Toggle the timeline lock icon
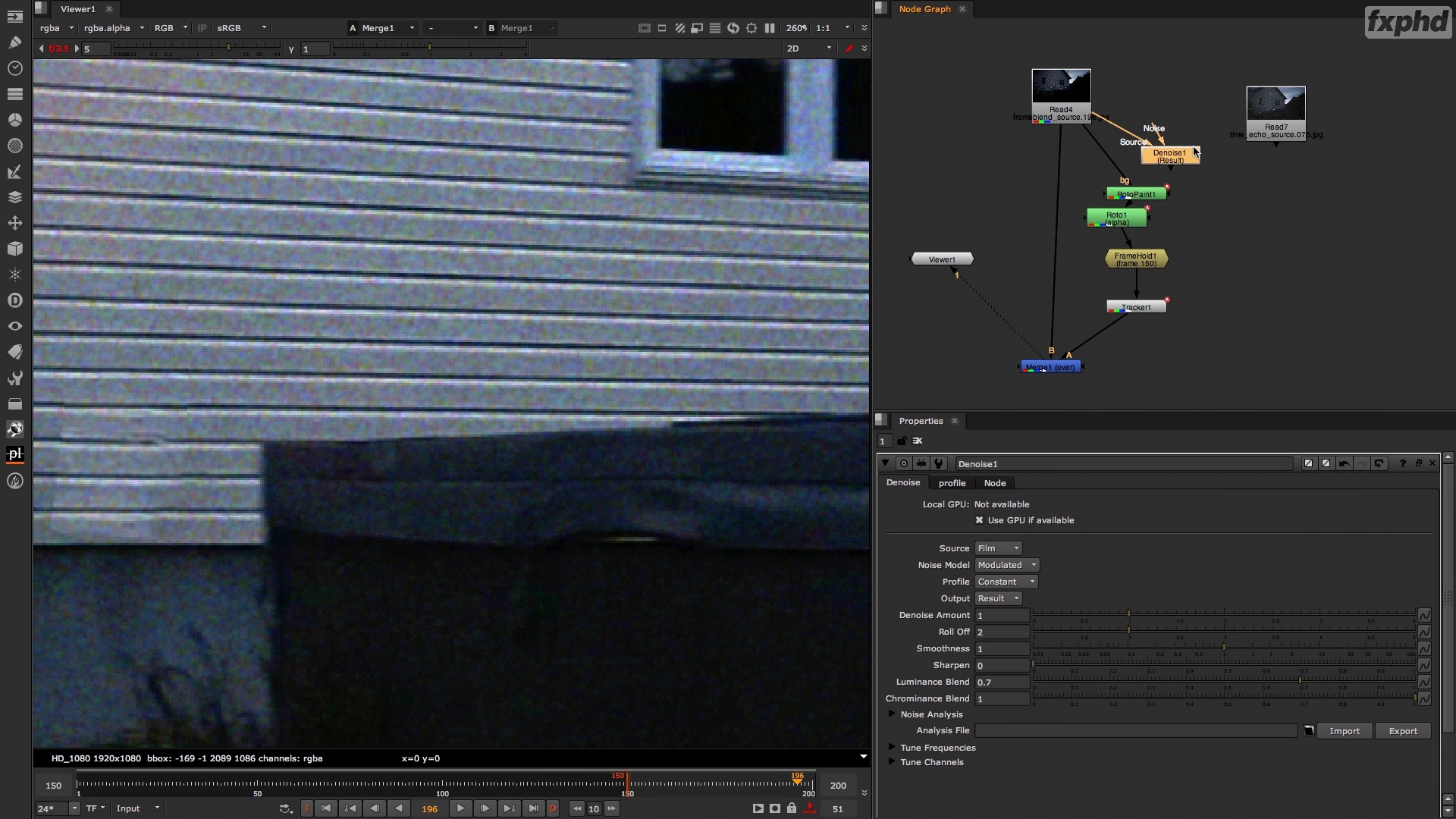Image resolution: width=1456 pixels, height=819 pixels. click(x=792, y=808)
